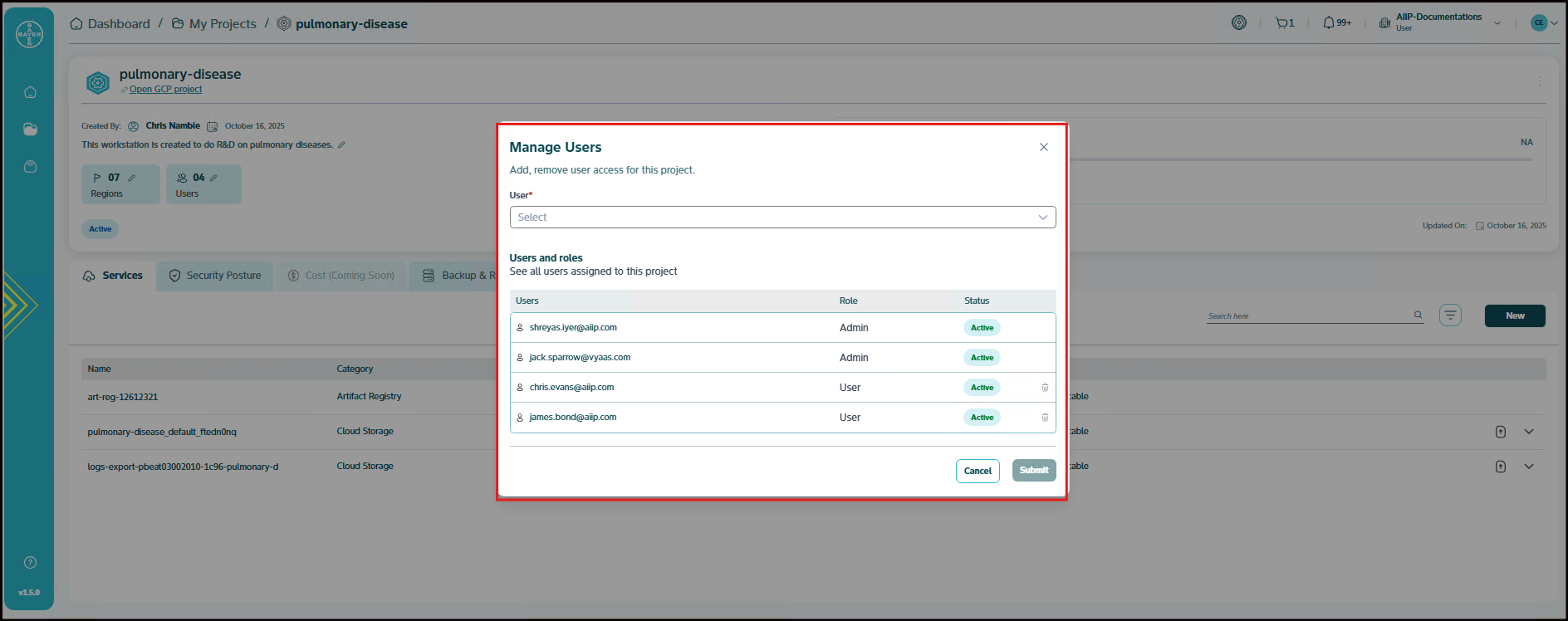Switch to Security Posture tab

pyautogui.click(x=215, y=276)
